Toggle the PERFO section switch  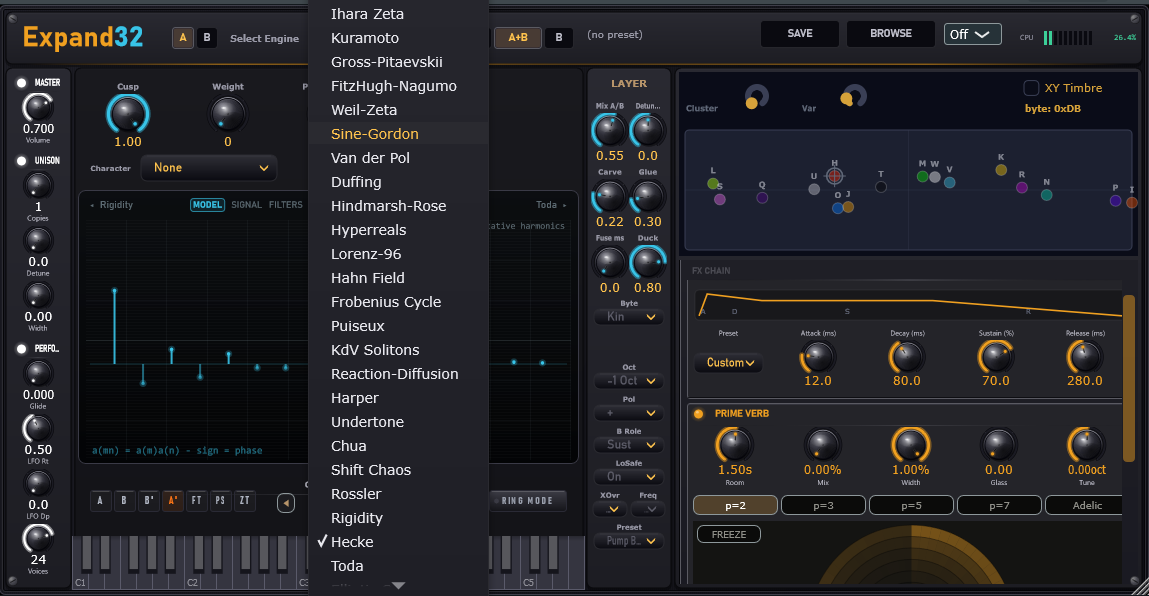21,349
